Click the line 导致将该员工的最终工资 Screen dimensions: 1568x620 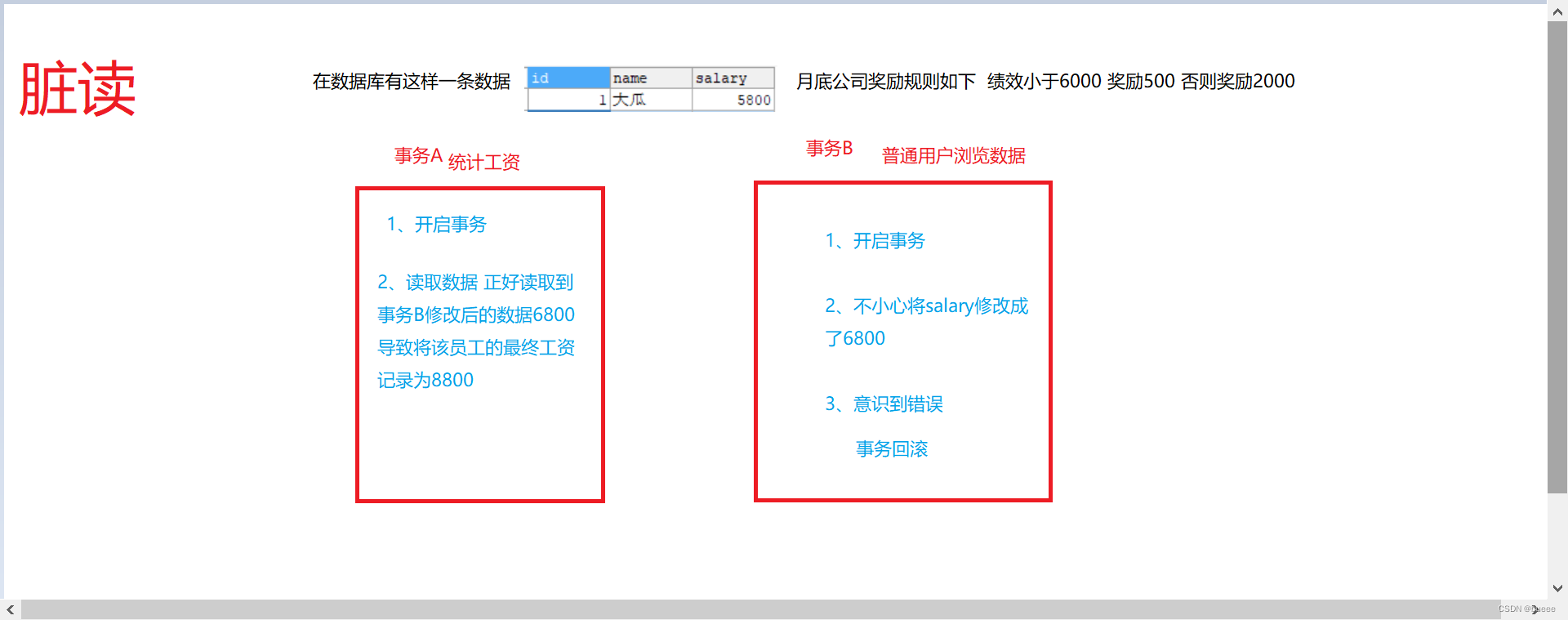click(476, 347)
